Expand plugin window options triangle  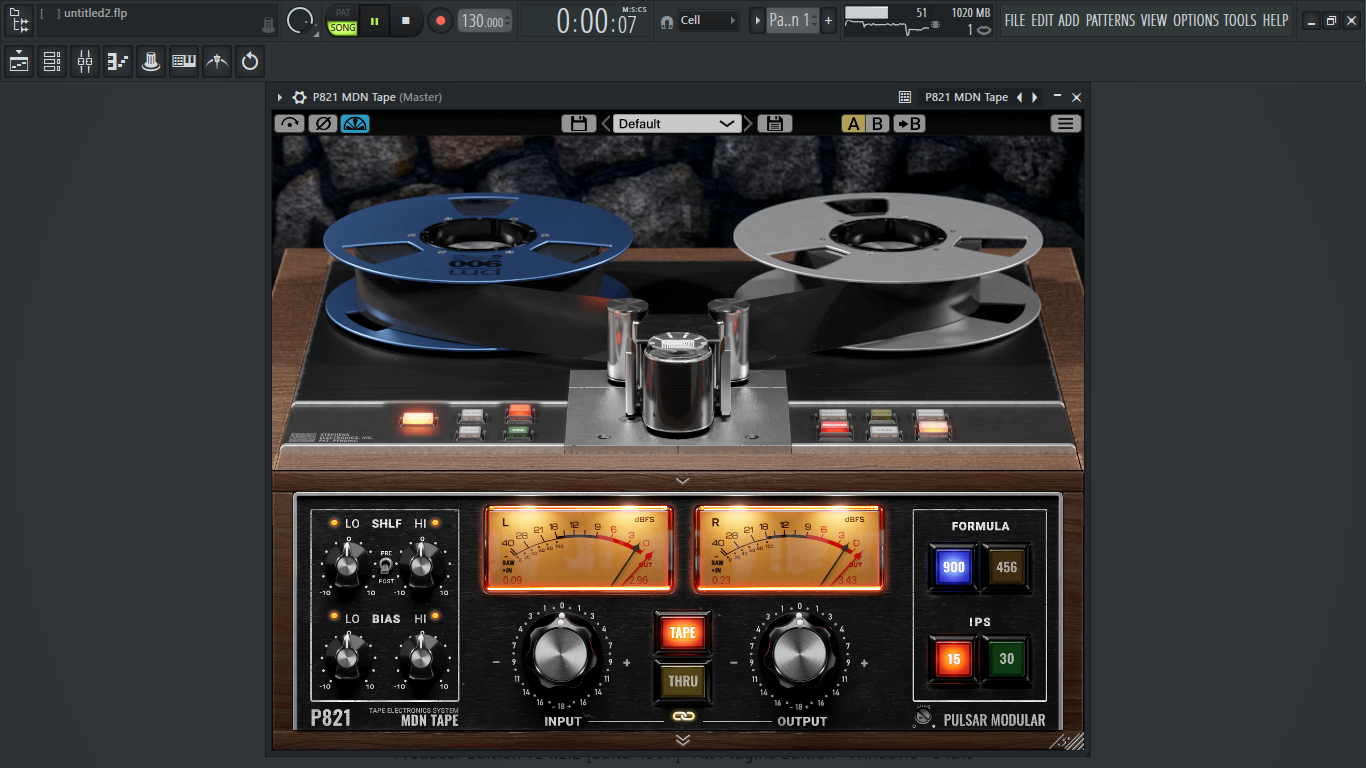280,97
